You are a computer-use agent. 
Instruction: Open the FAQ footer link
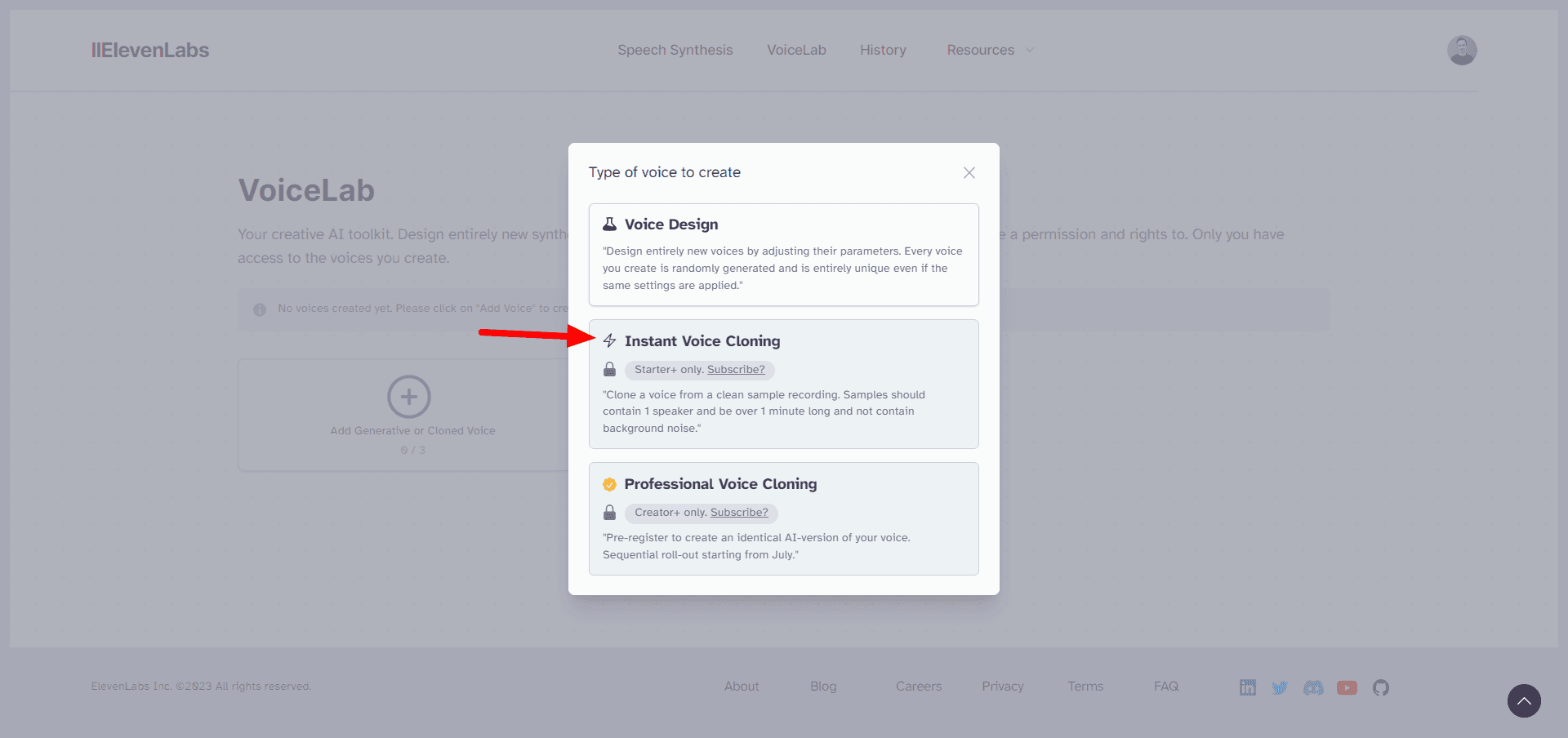click(x=1166, y=687)
